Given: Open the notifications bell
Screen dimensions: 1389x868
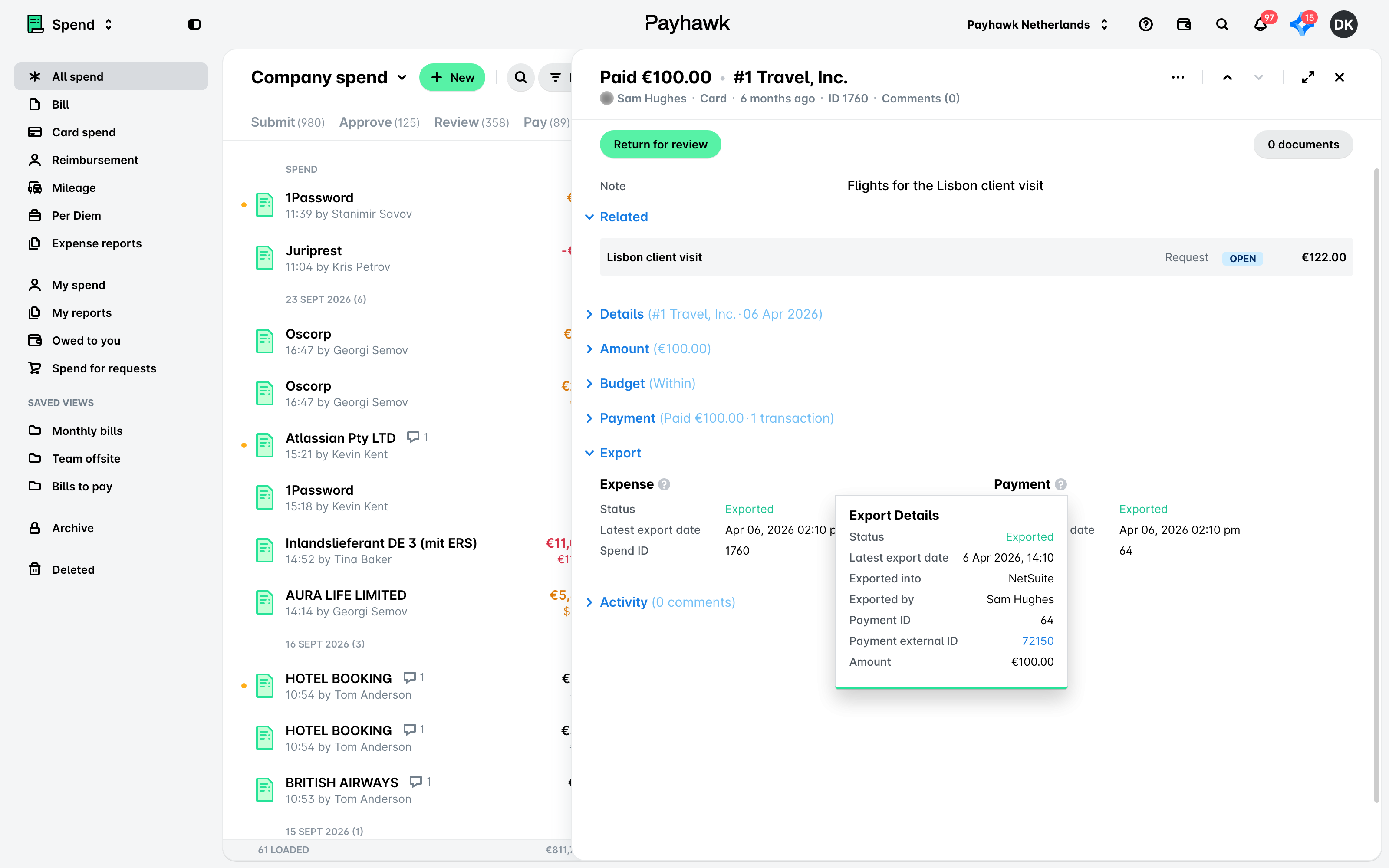Looking at the screenshot, I should (1260, 25).
